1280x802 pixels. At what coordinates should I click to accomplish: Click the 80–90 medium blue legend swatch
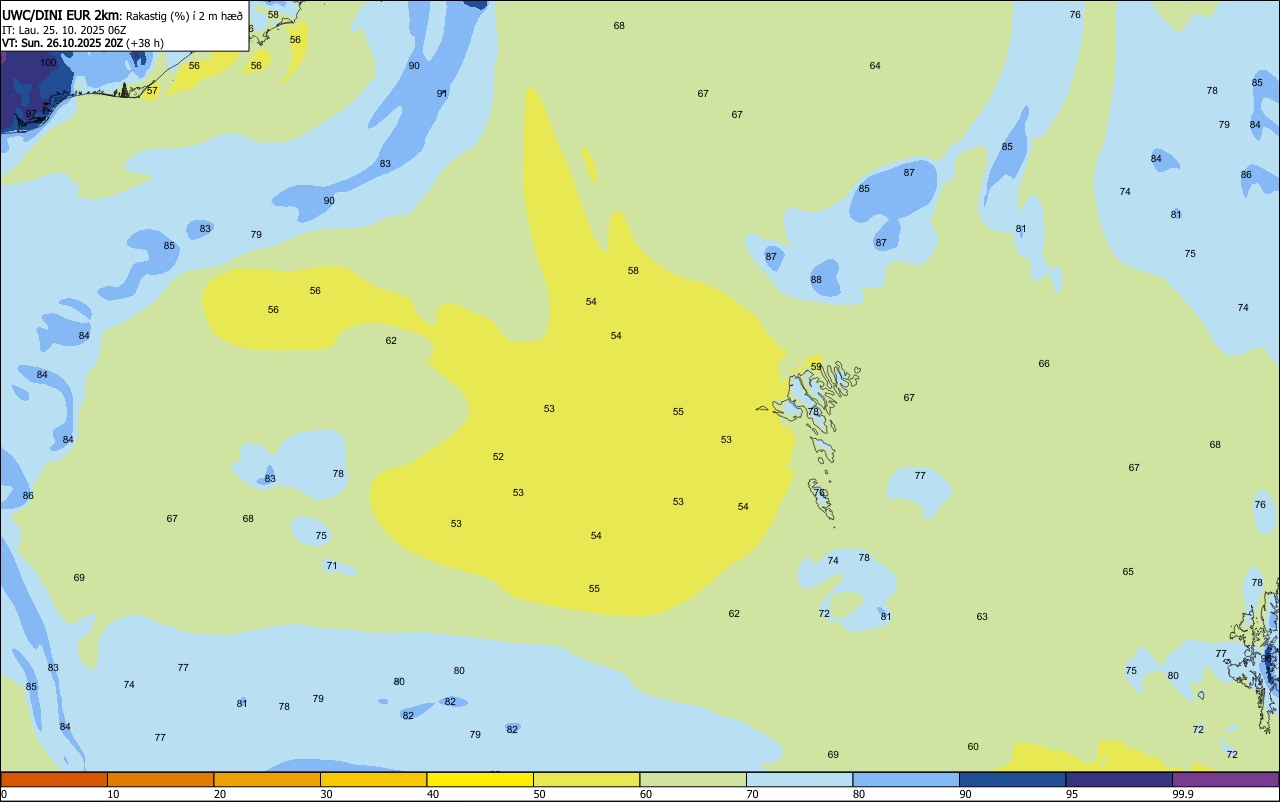[x=906, y=779]
